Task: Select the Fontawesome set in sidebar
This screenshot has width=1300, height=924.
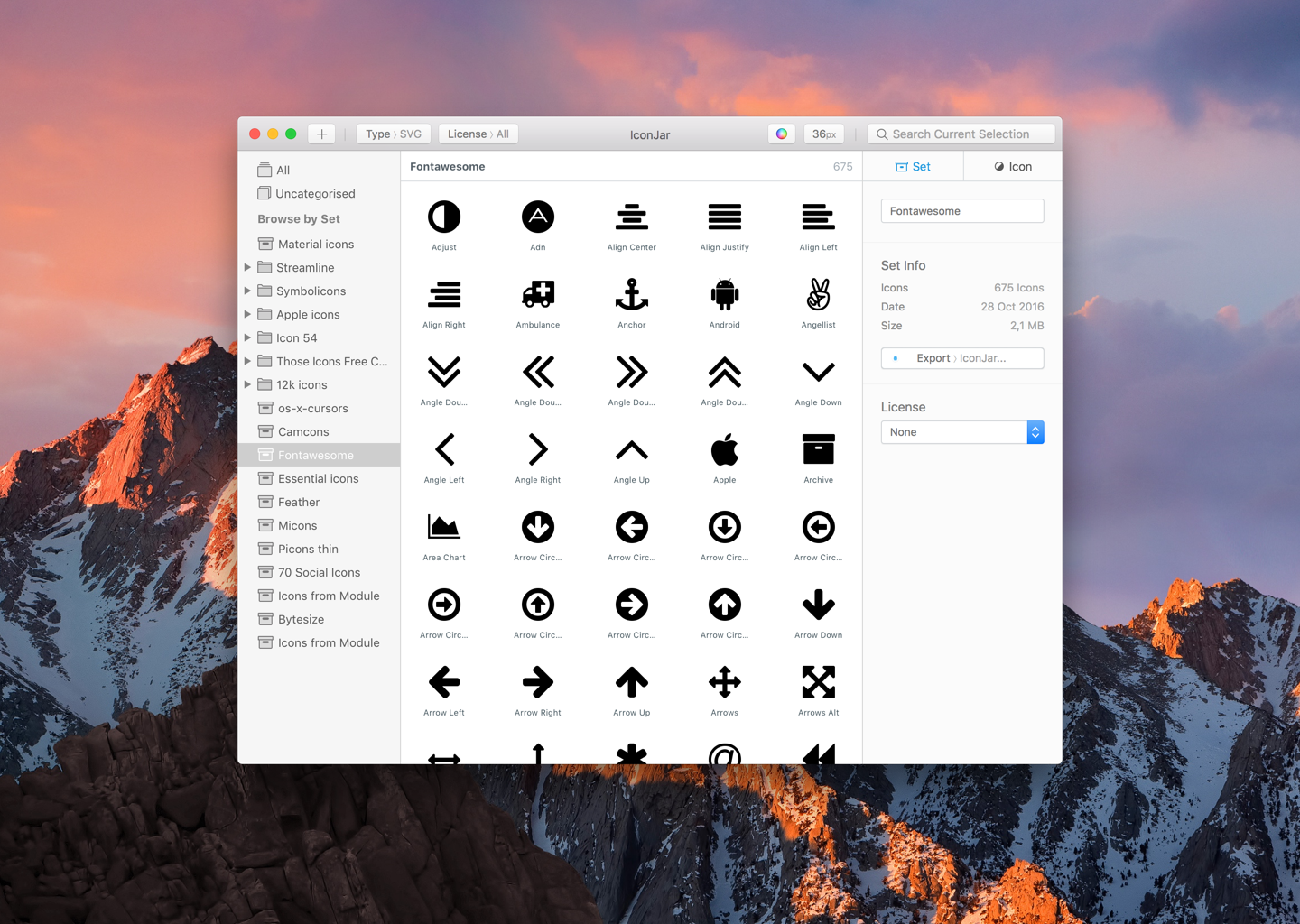Action: (x=320, y=456)
